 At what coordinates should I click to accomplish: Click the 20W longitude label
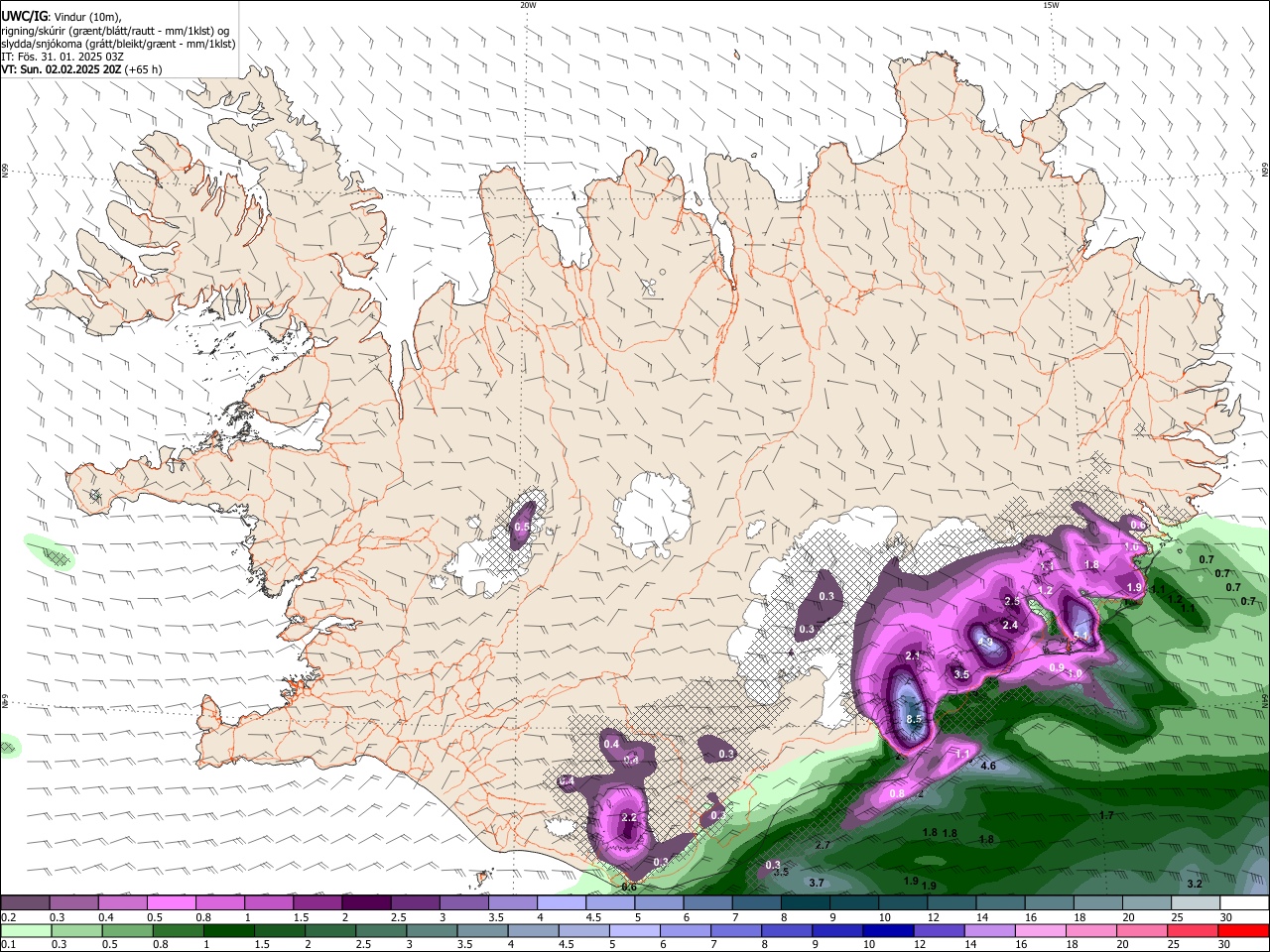click(528, 5)
